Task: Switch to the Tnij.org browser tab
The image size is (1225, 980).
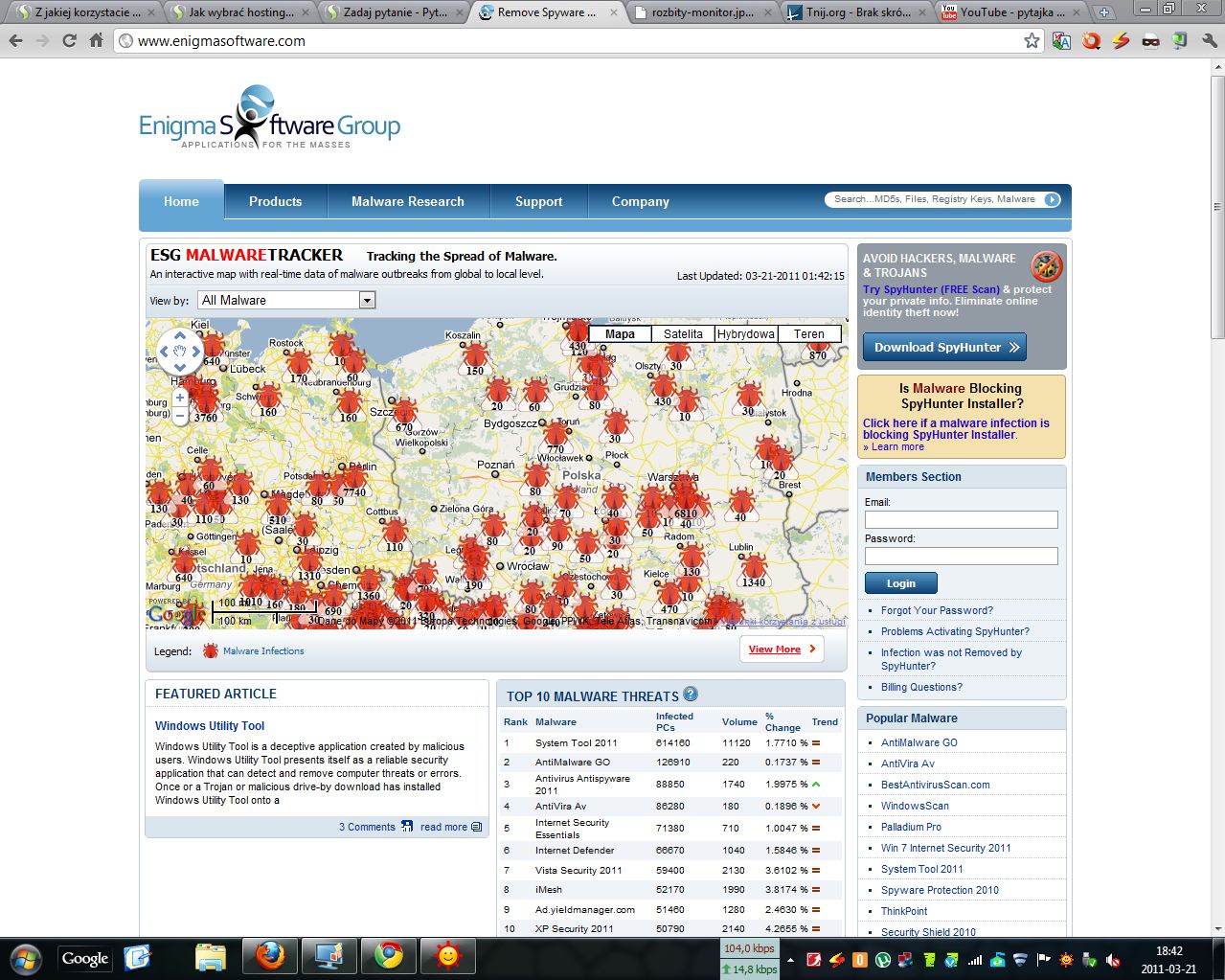Action: click(856, 12)
